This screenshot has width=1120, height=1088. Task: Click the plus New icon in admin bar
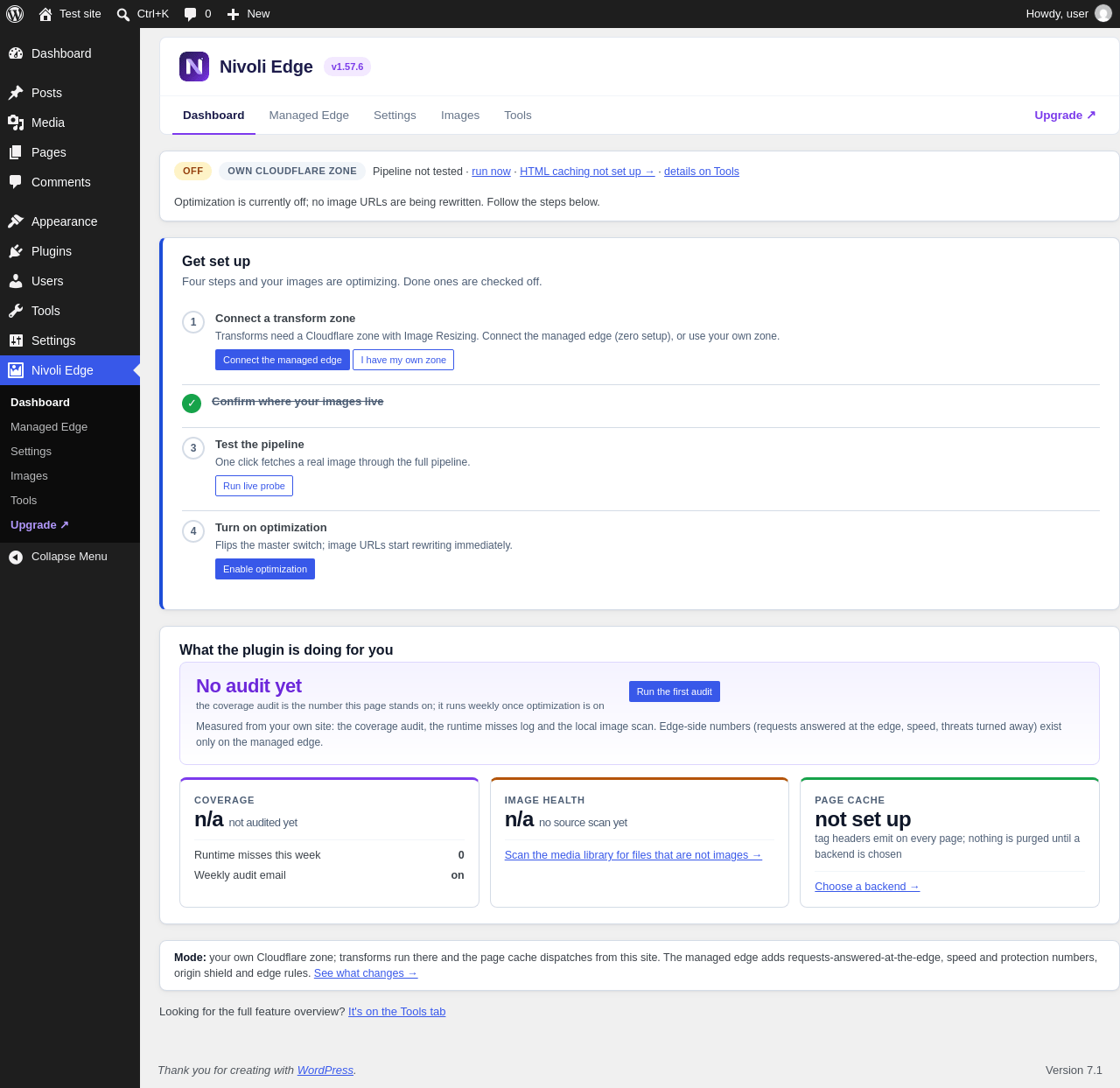pyautogui.click(x=233, y=14)
